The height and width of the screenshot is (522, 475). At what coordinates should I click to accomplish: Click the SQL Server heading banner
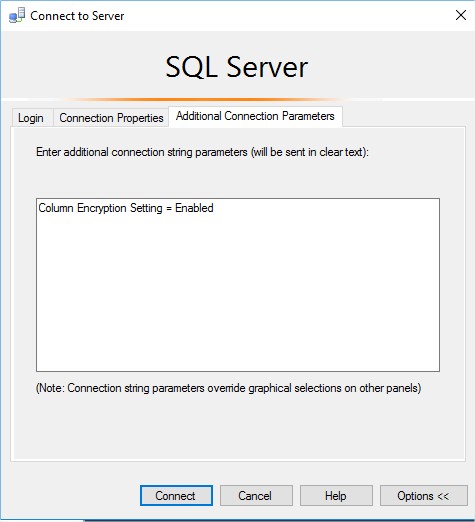pyautogui.click(x=237, y=67)
